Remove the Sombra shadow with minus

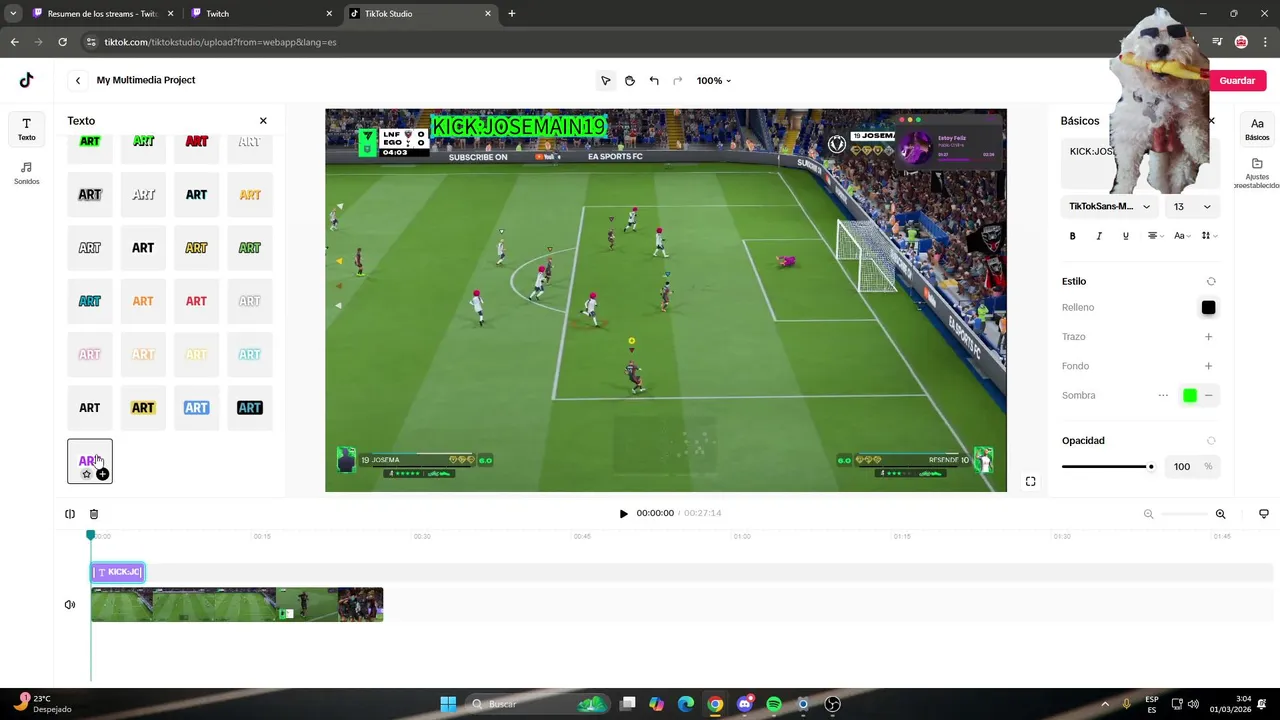(1208, 395)
